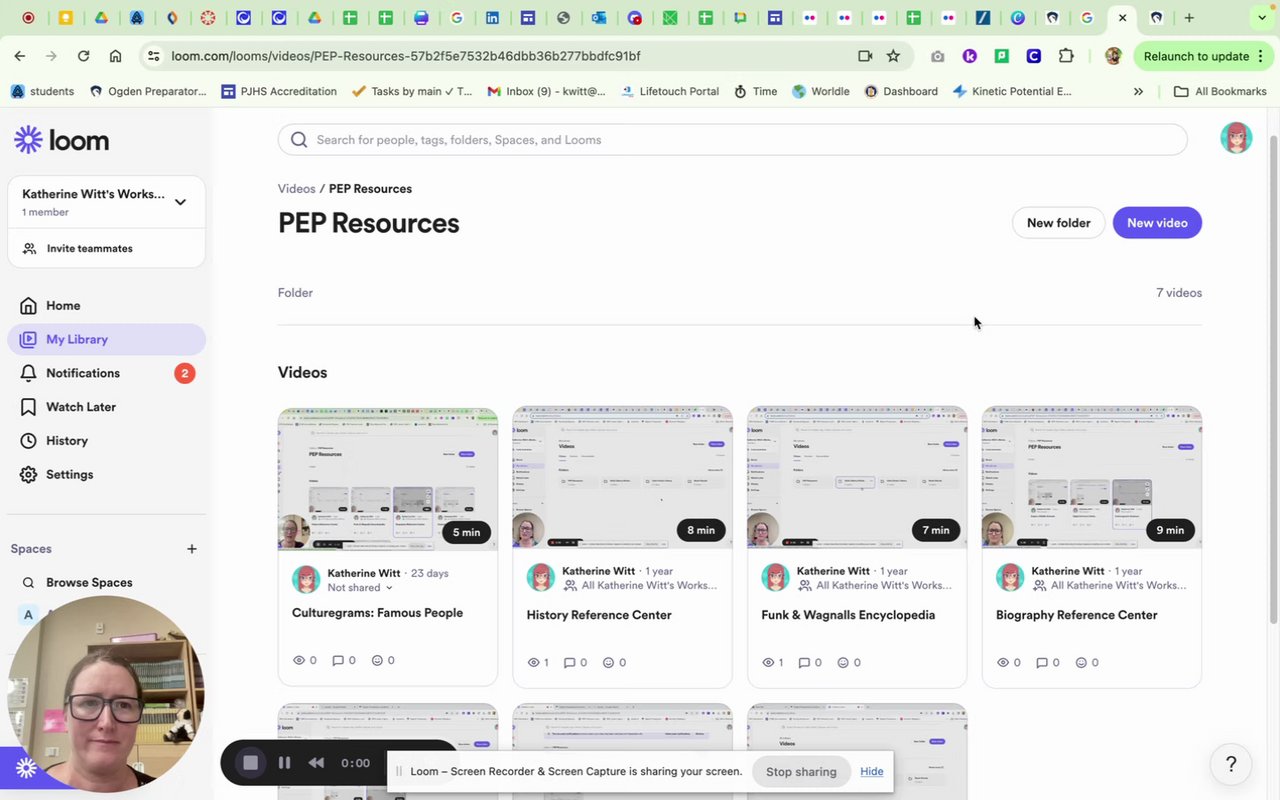Open Funk & Wagnalls Encyclopedia thumbnail
1280x800 pixels.
pyautogui.click(x=857, y=477)
